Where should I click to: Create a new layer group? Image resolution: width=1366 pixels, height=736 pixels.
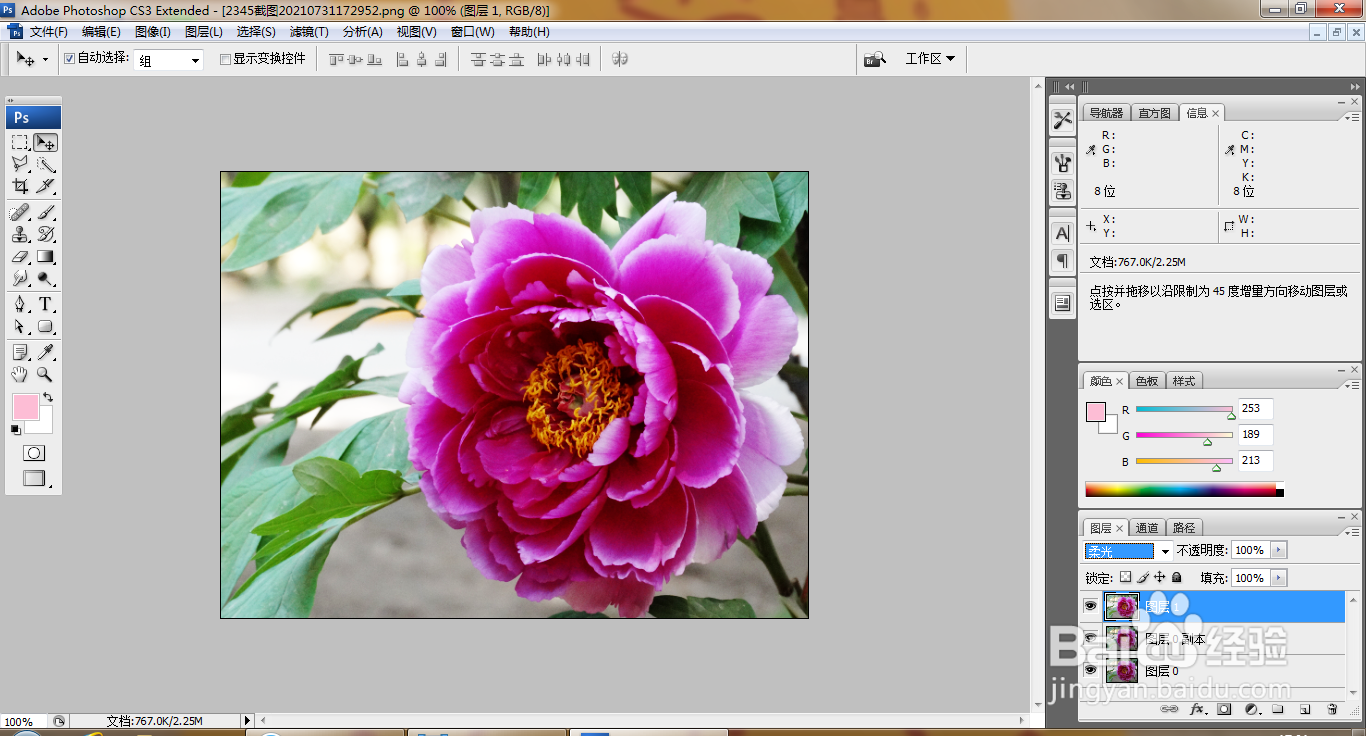click(x=1278, y=709)
